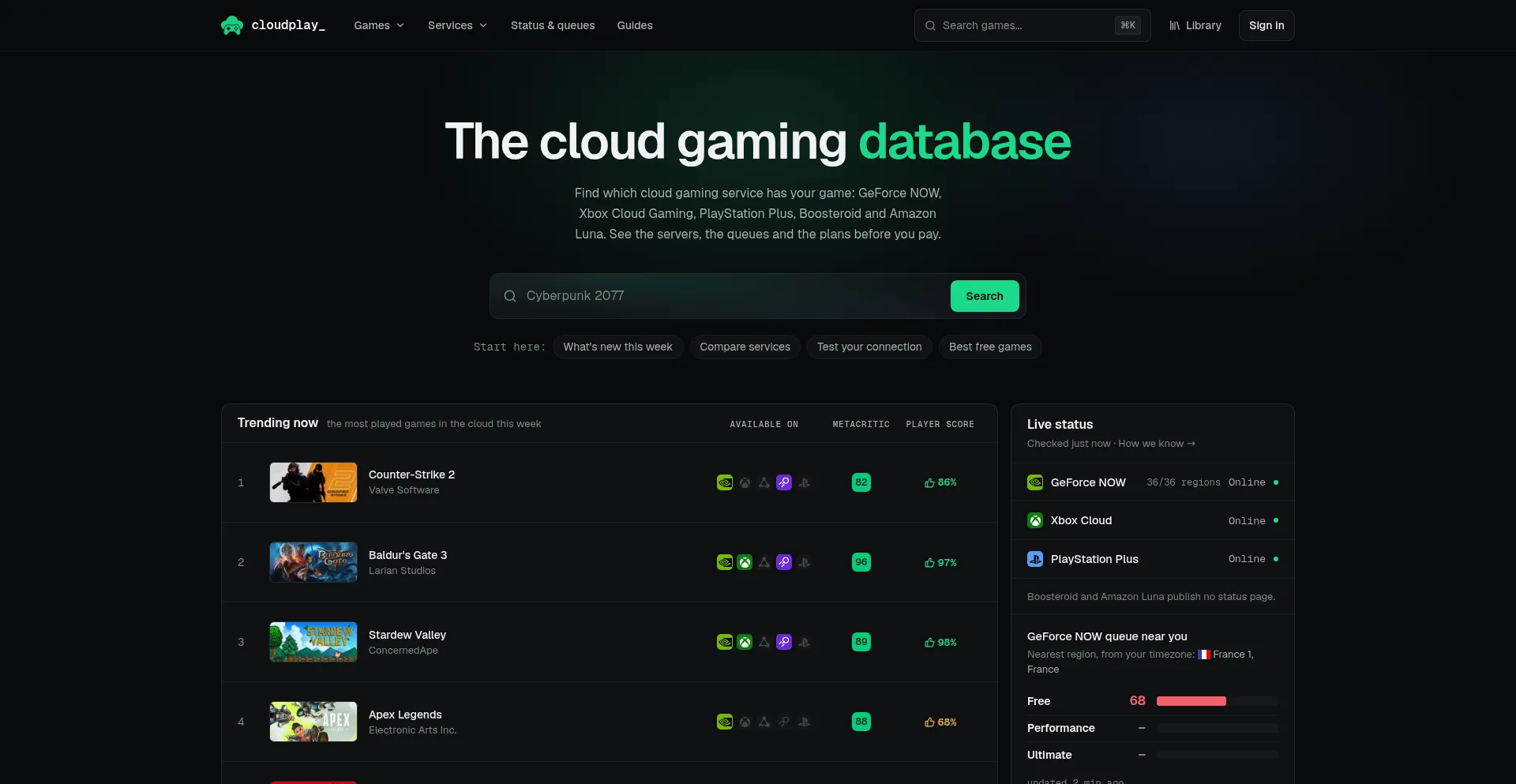Click the "Apex Legends" title
Screen dimensions: 1516x784
[405, 715]
